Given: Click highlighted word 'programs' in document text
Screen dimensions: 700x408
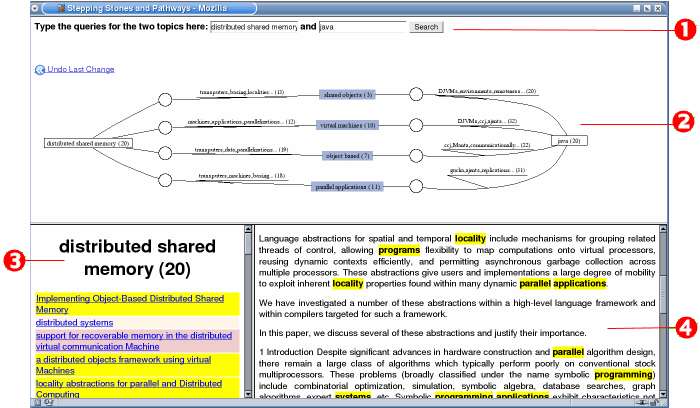Looking at the screenshot, I should click(x=399, y=250).
